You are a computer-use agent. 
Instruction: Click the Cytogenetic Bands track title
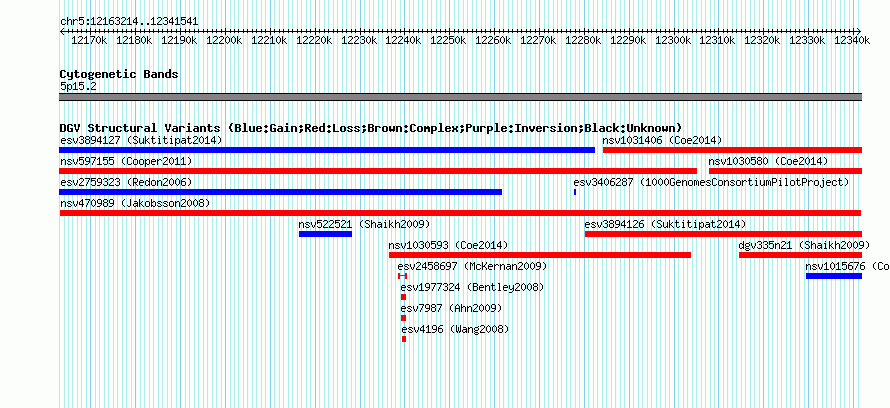(x=119, y=74)
